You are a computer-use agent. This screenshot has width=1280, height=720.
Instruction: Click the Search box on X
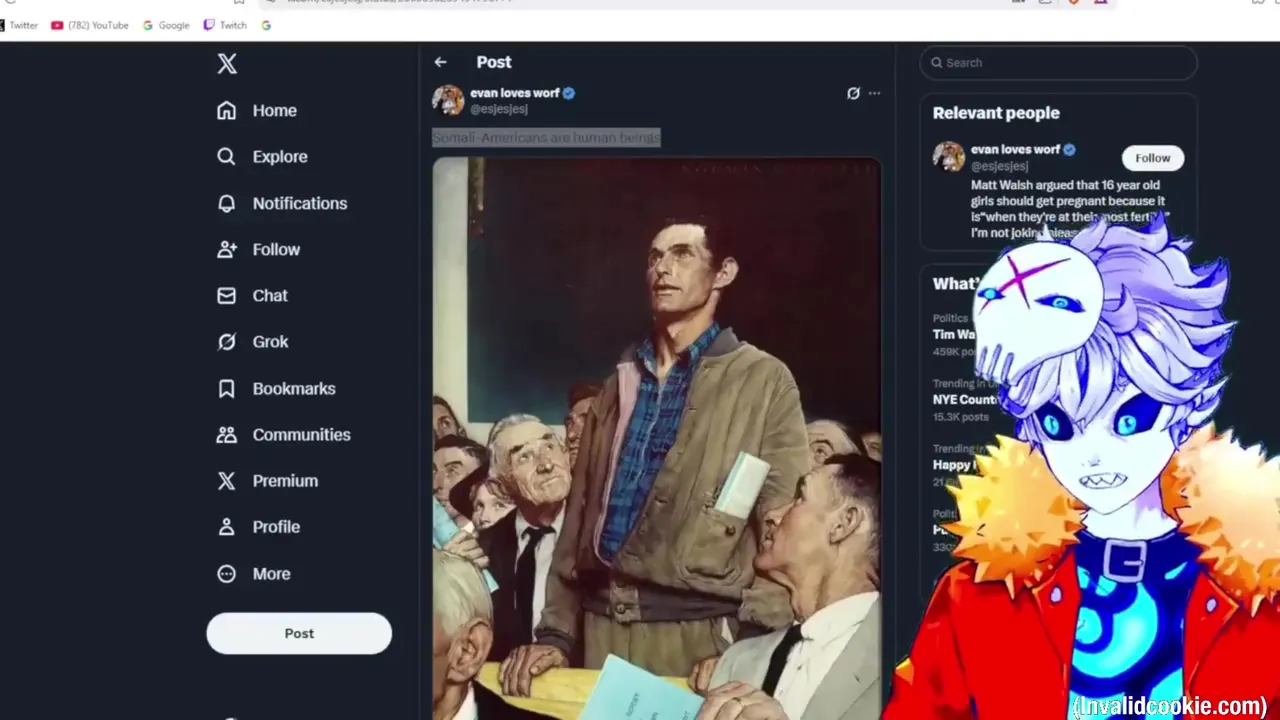(1058, 62)
